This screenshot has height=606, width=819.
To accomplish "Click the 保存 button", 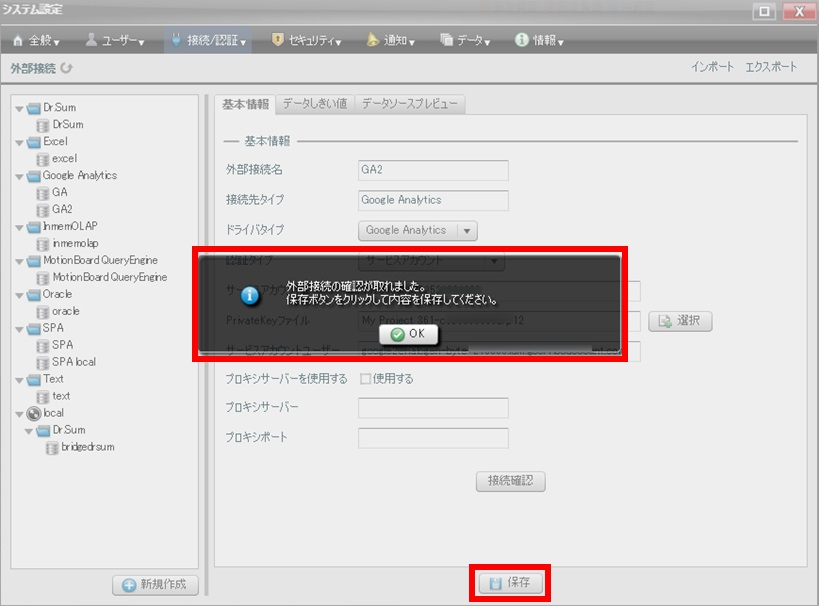I will [510, 582].
